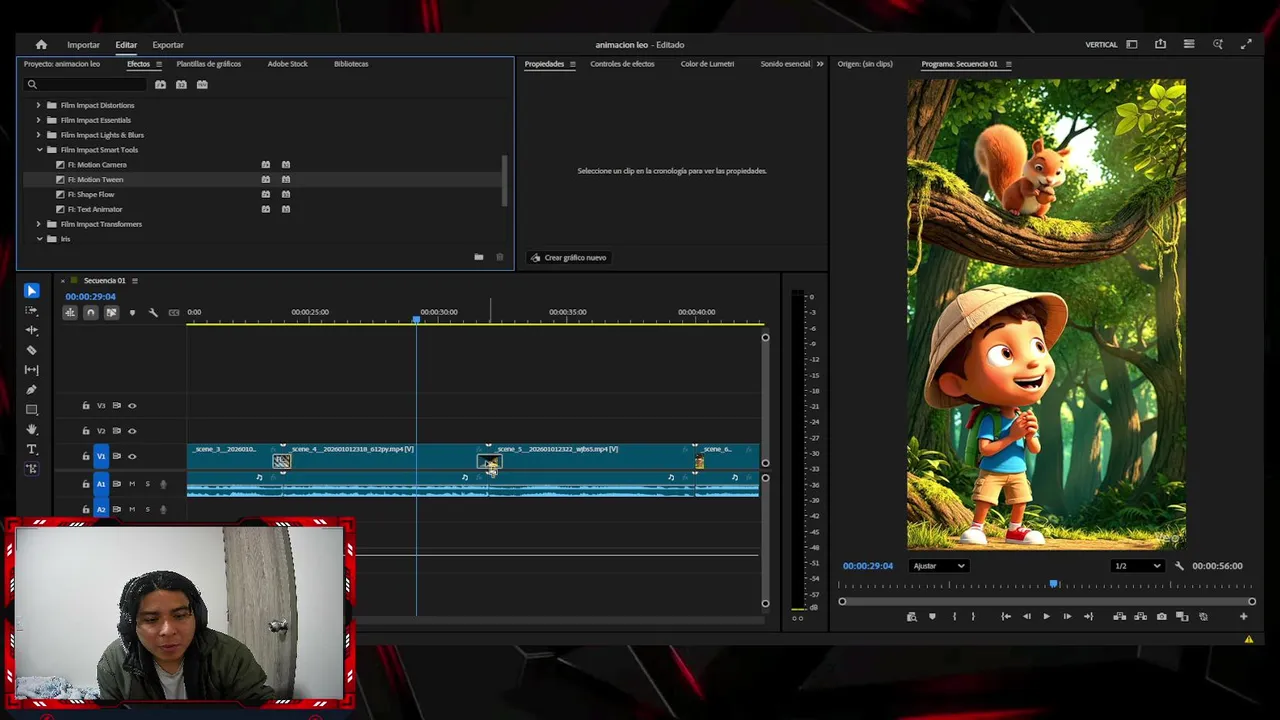This screenshot has width=1280, height=720.
Task: Select the Pen tool
Action: click(x=31, y=390)
